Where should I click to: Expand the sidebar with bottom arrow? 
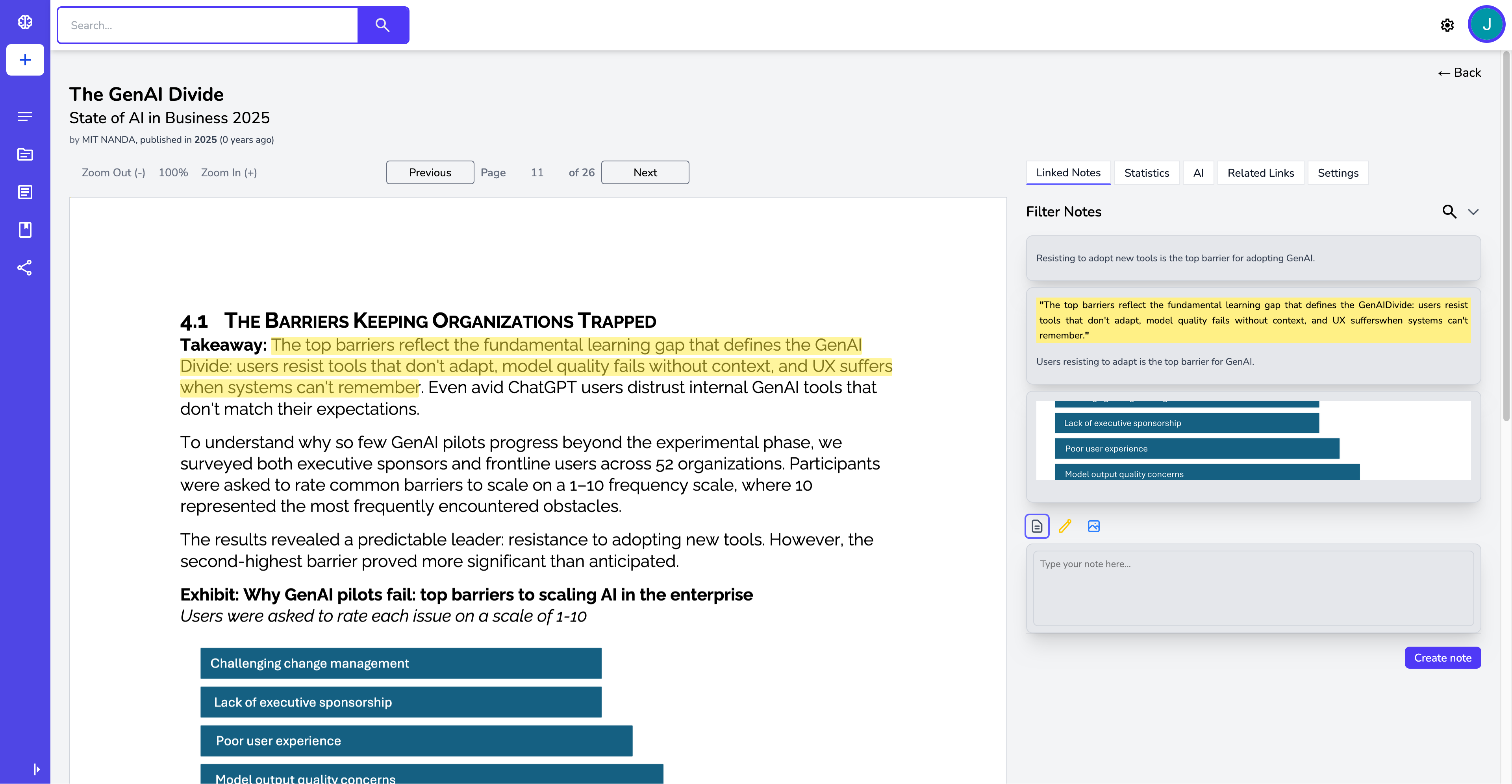36,769
